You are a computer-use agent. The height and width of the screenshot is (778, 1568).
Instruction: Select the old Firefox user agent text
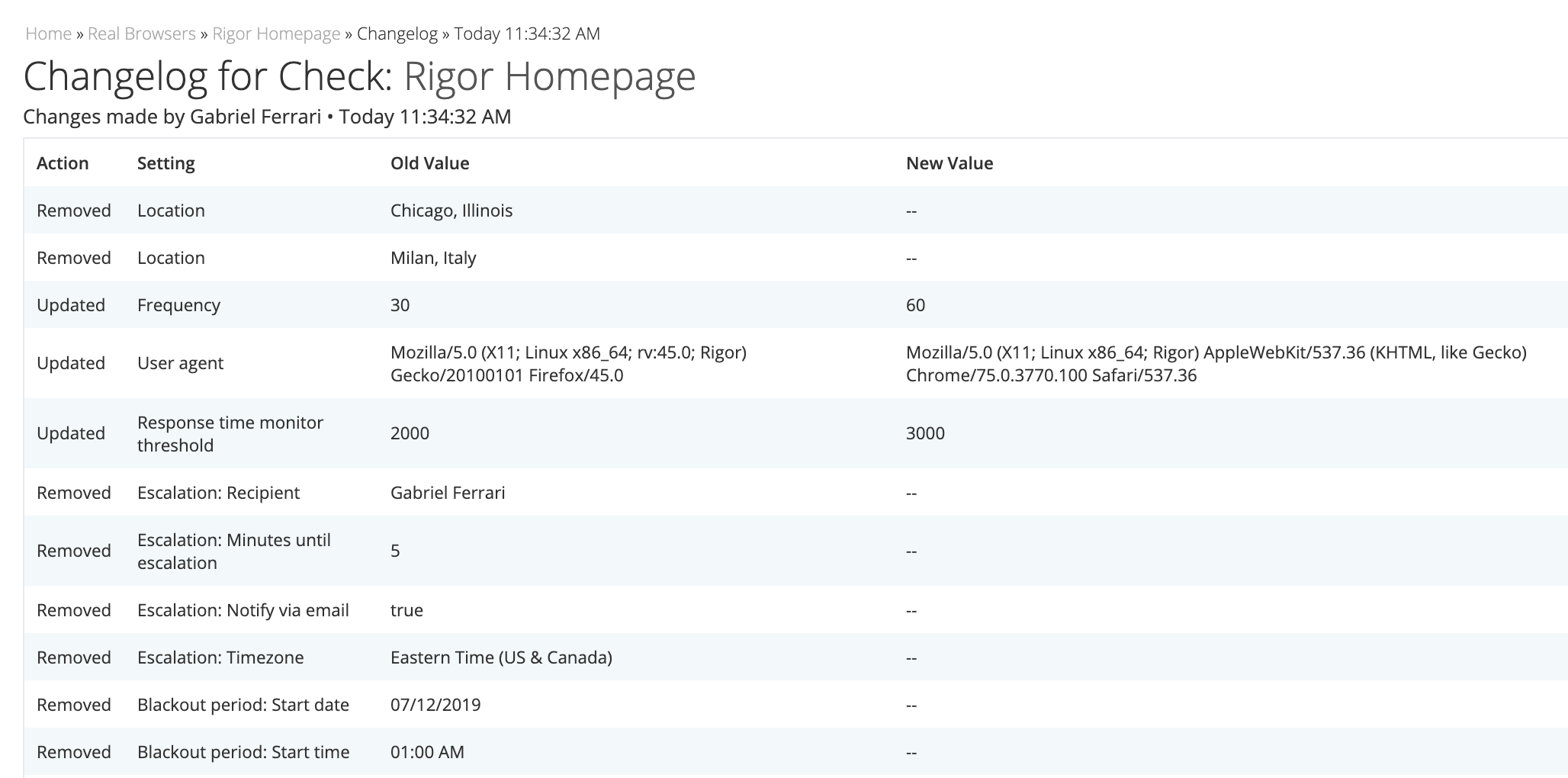(x=568, y=364)
